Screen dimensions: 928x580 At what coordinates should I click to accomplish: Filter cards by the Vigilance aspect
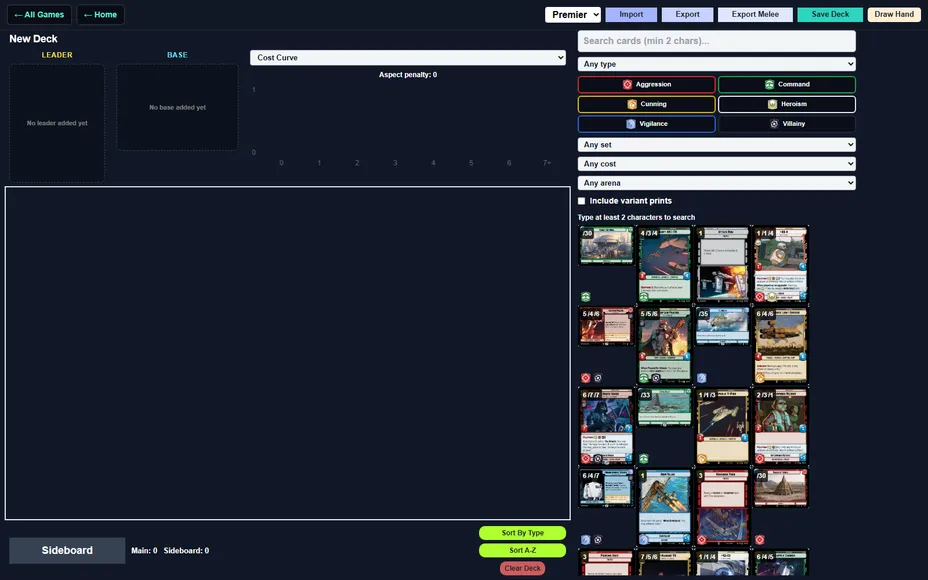[x=646, y=124]
